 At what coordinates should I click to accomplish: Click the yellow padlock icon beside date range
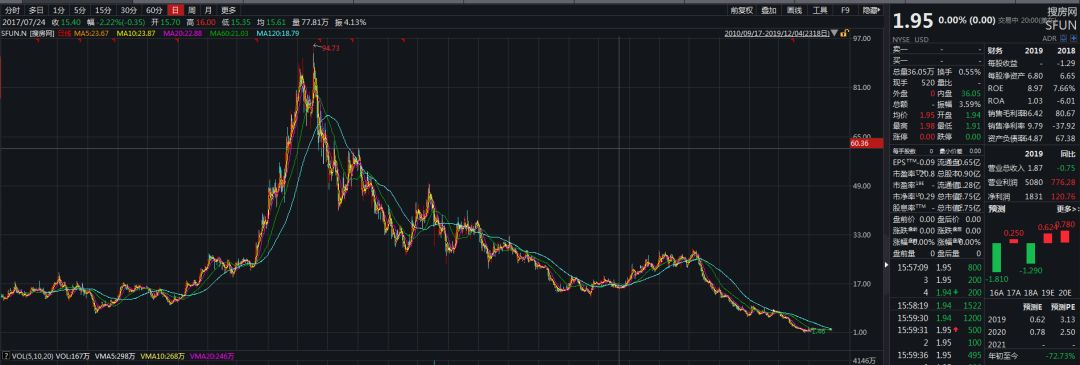844,33
